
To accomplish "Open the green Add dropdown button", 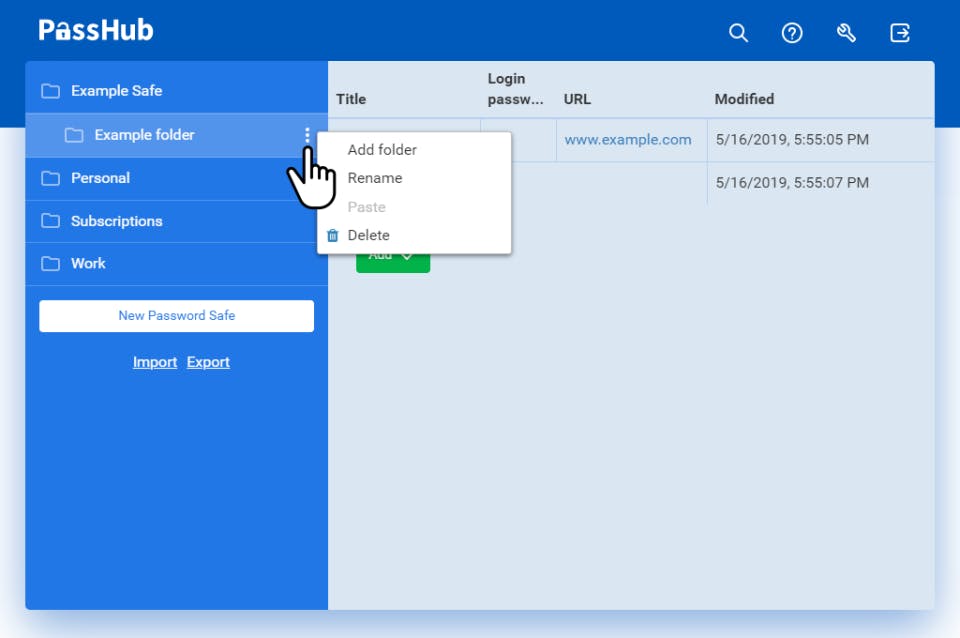I will coord(392,263).
